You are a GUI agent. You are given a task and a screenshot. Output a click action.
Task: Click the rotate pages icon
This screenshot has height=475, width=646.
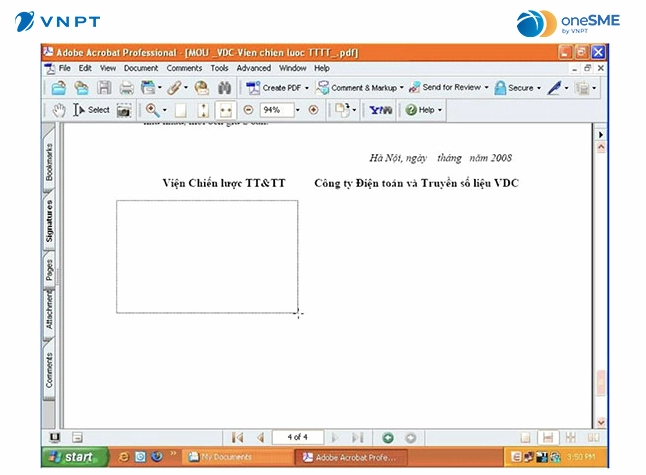point(342,110)
